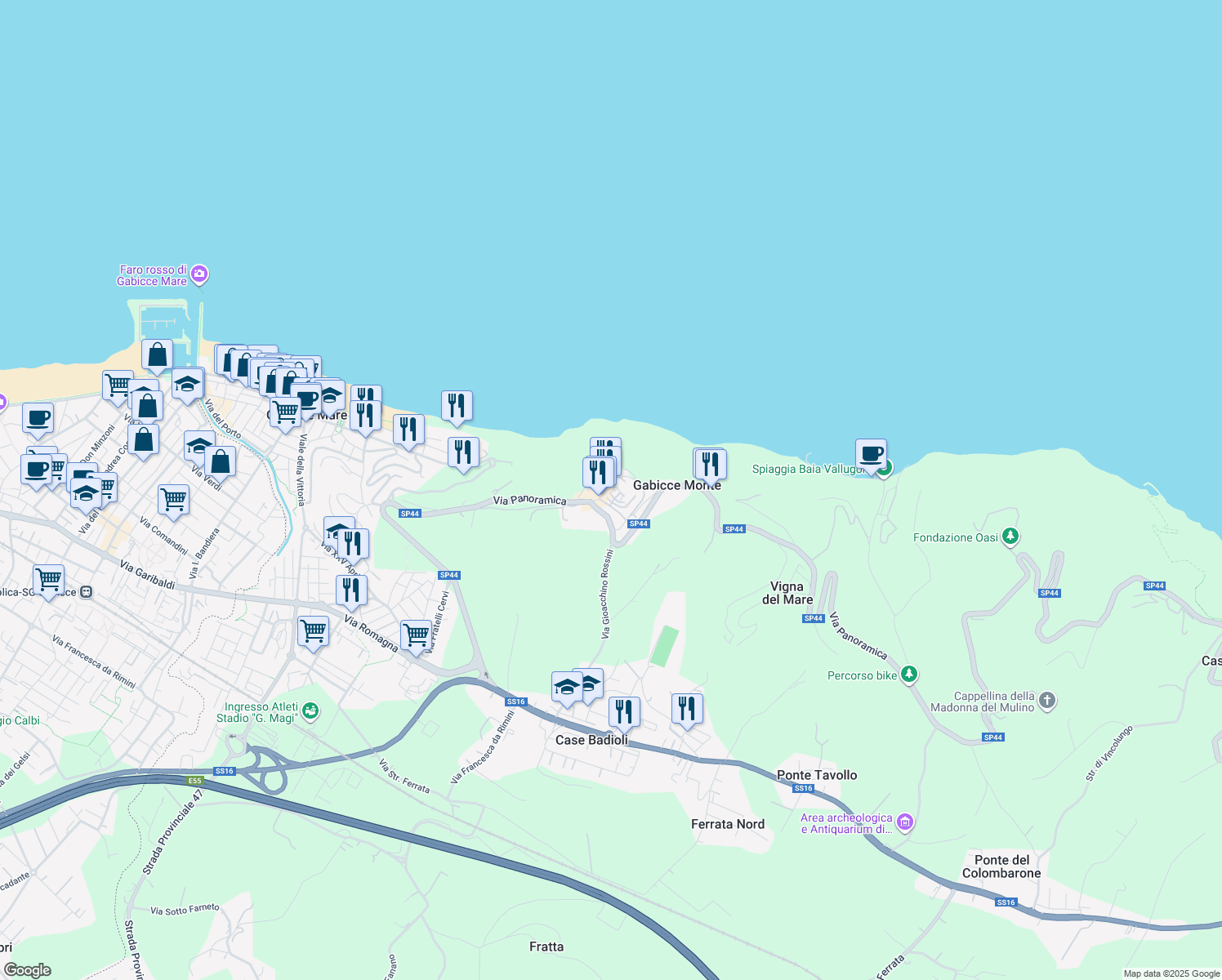Click the SP44 route shield near Vigna del Mare
The image size is (1222, 980).
[x=813, y=618]
